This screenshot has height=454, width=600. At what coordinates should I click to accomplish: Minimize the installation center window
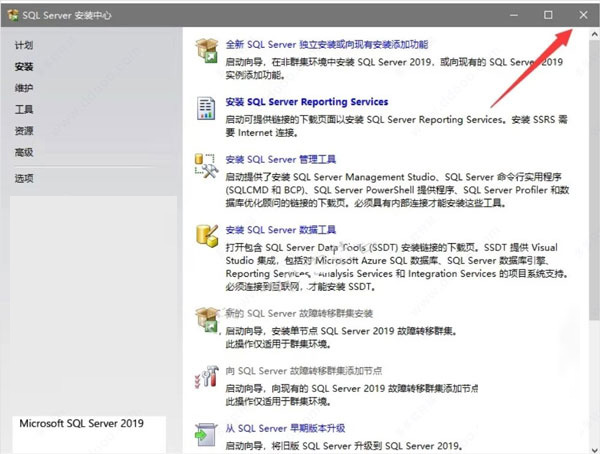514,15
